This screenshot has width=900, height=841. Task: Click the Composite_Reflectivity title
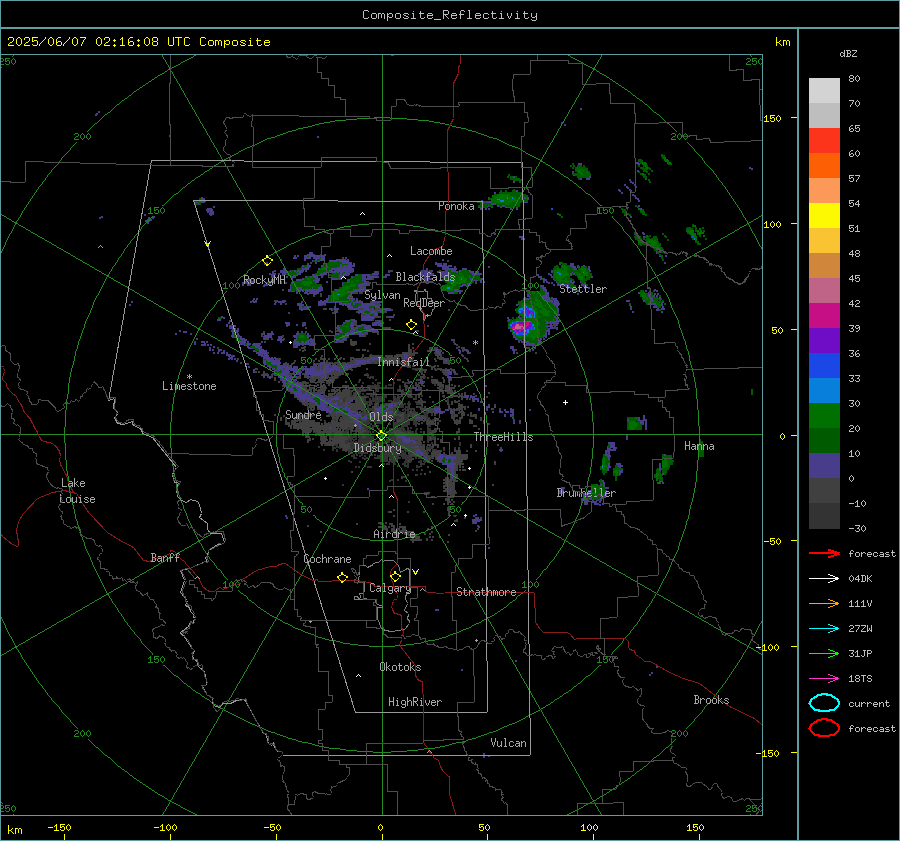[x=450, y=15]
